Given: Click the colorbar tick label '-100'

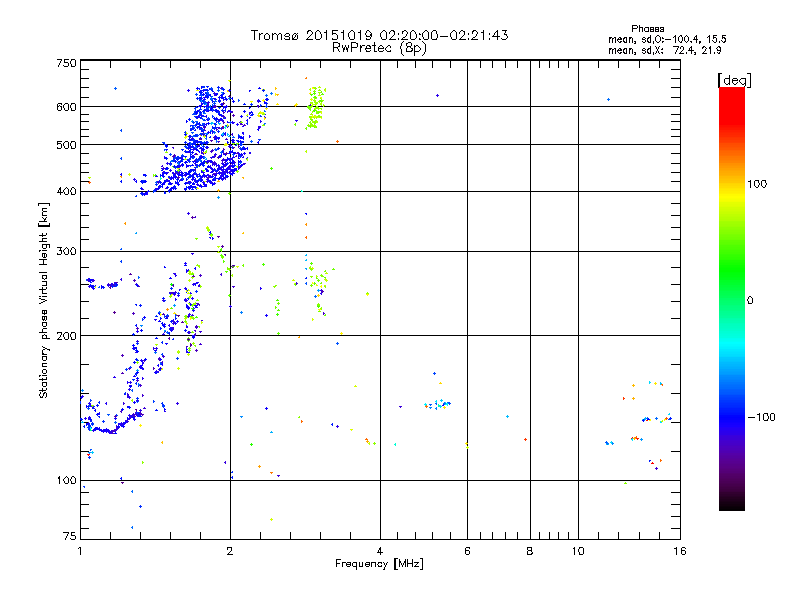Looking at the screenshot, I should pos(761,417).
